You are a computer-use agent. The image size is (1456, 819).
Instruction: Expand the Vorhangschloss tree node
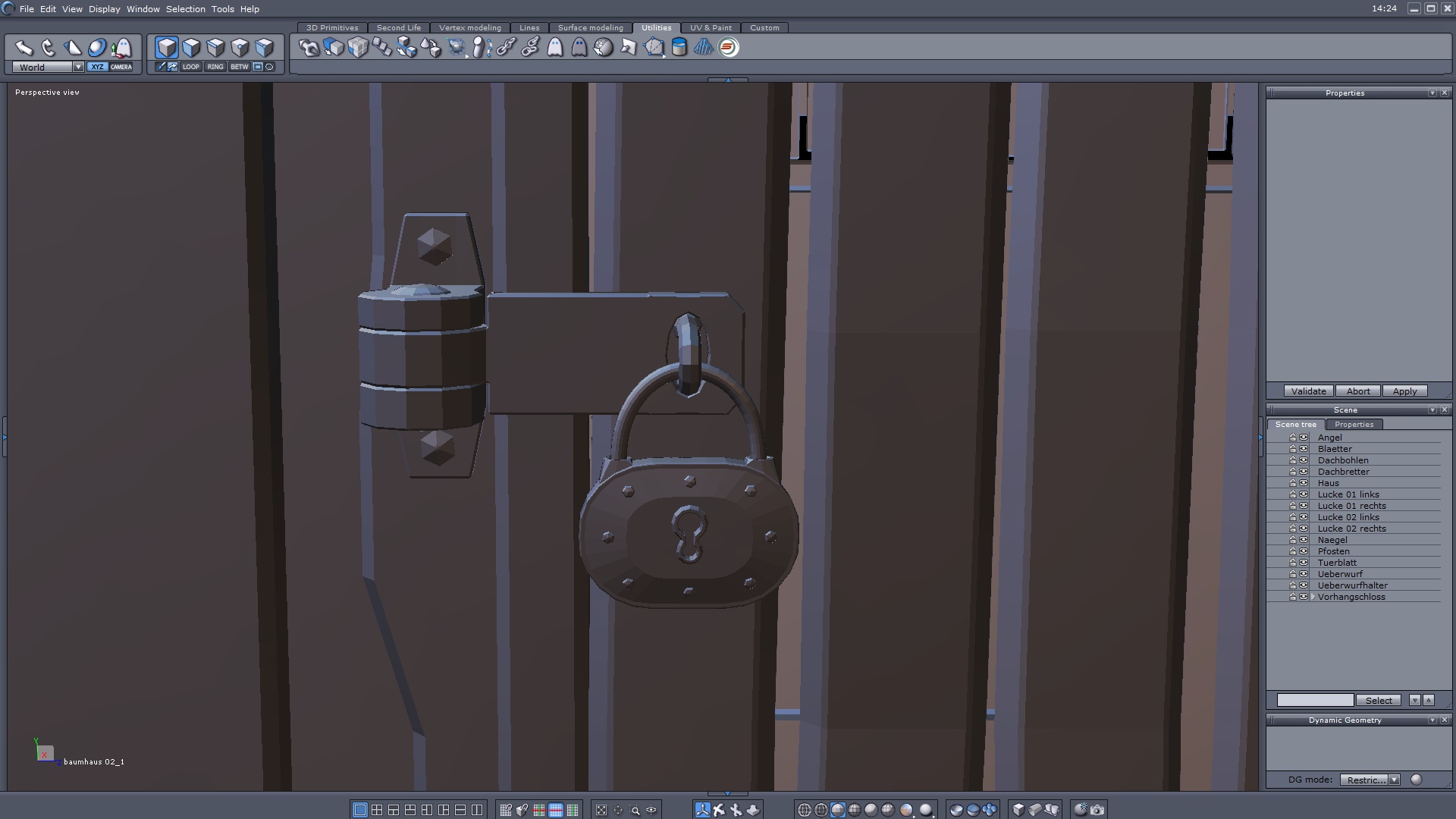(x=1313, y=597)
